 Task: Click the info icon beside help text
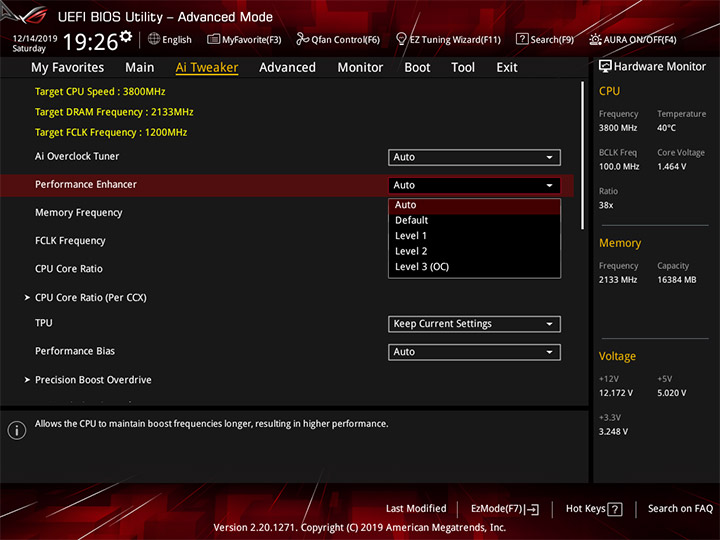pyautogui.click(x=17, y=430)
